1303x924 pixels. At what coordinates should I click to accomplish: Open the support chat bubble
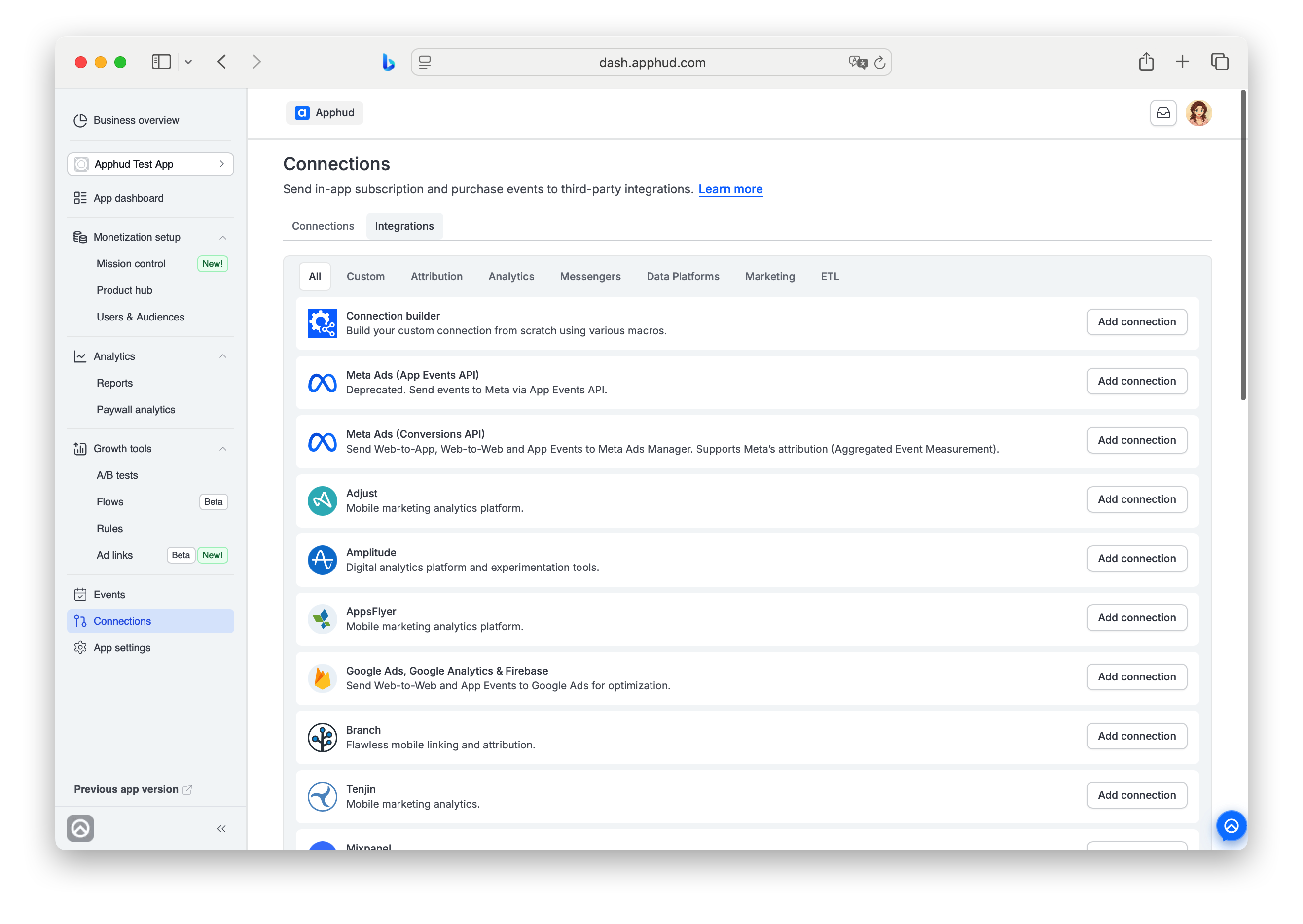pyautogui.click(x=1231, y=825)
